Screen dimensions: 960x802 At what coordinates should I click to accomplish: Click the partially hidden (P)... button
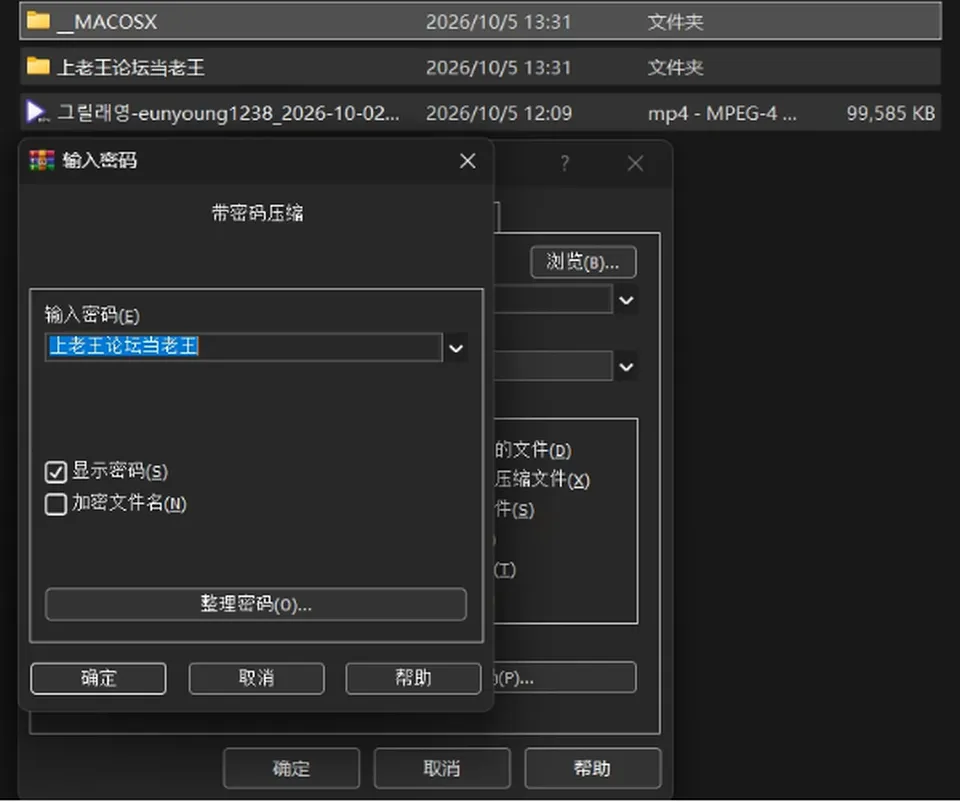(564, 678)
